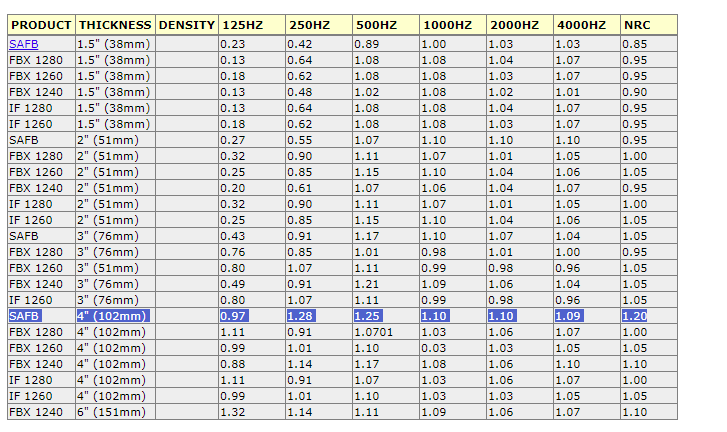
Task: Click 0.98 in the FBX 1280 3" row
Action: (434, 252)
